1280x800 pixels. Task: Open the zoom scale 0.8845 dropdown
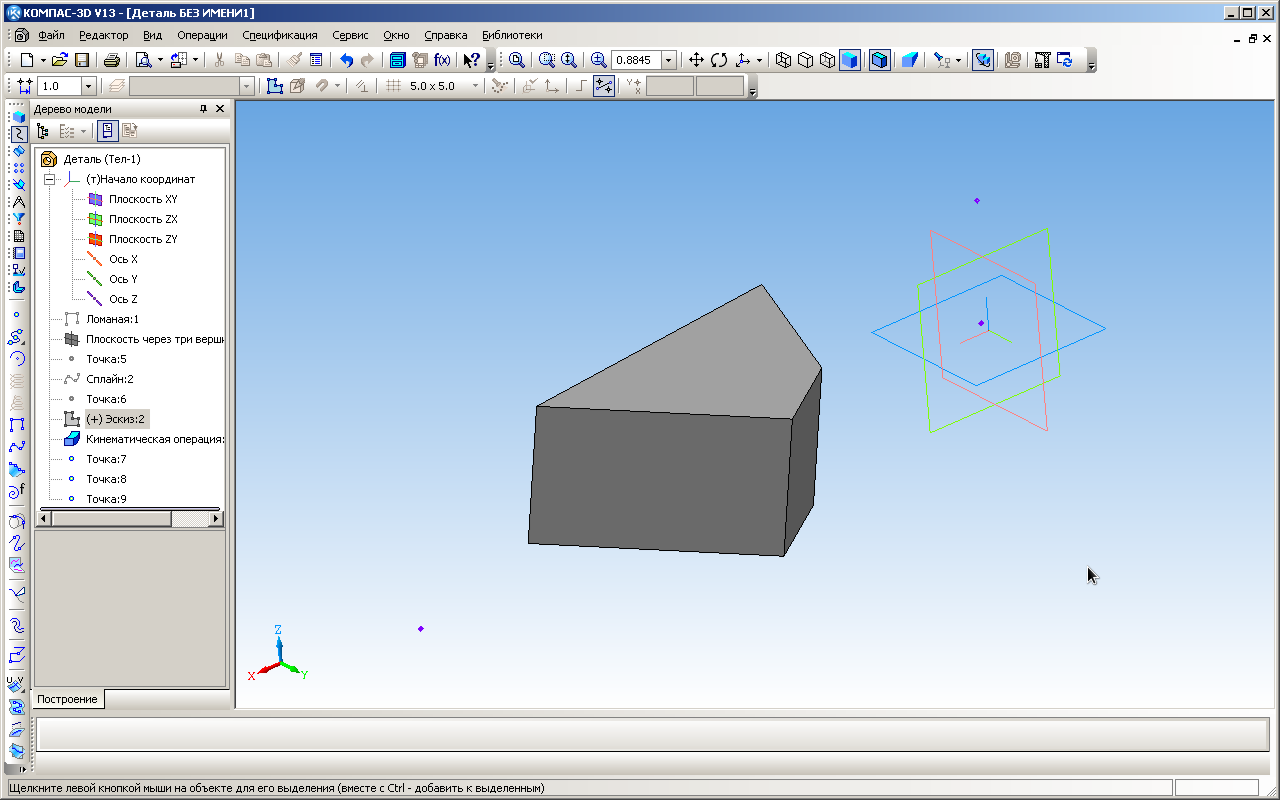click(668, 60)
